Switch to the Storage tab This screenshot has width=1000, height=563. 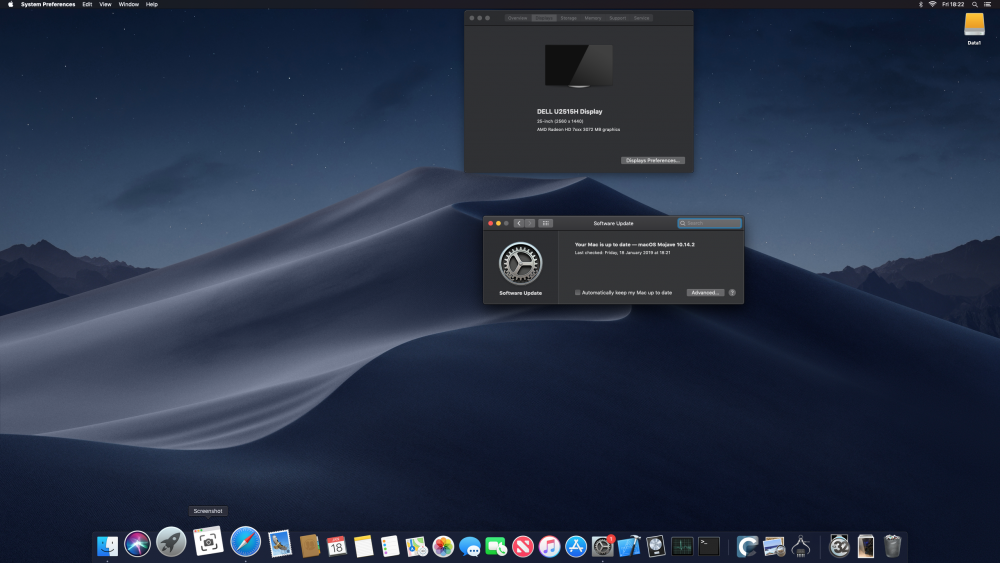568,18
